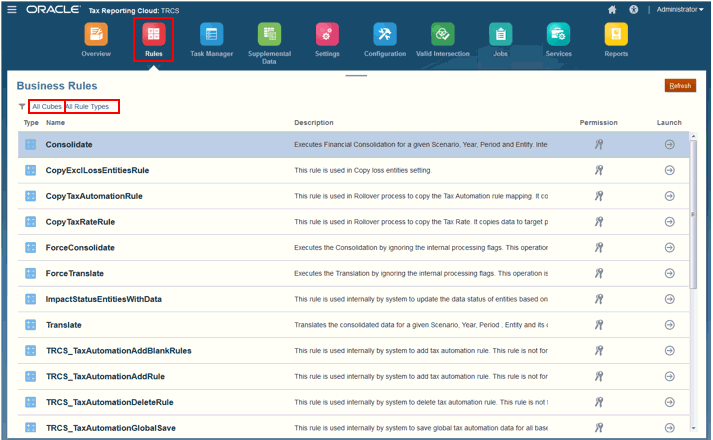Open the Task Manager icon
The width and height of the screenshot is (713, 440).
coord(211,34)
